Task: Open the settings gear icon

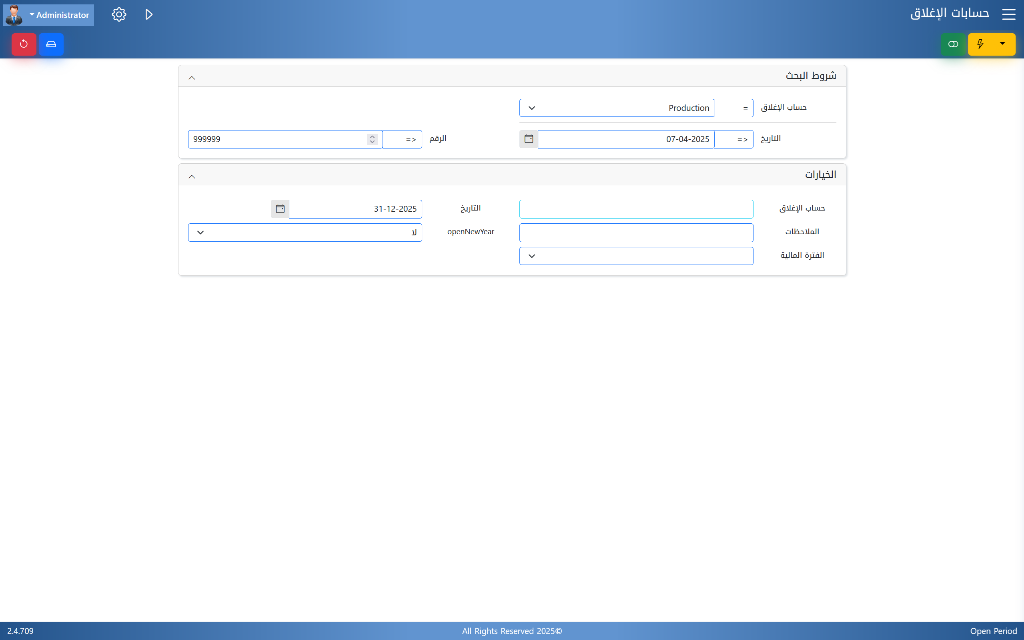Action: click(119, 15)
